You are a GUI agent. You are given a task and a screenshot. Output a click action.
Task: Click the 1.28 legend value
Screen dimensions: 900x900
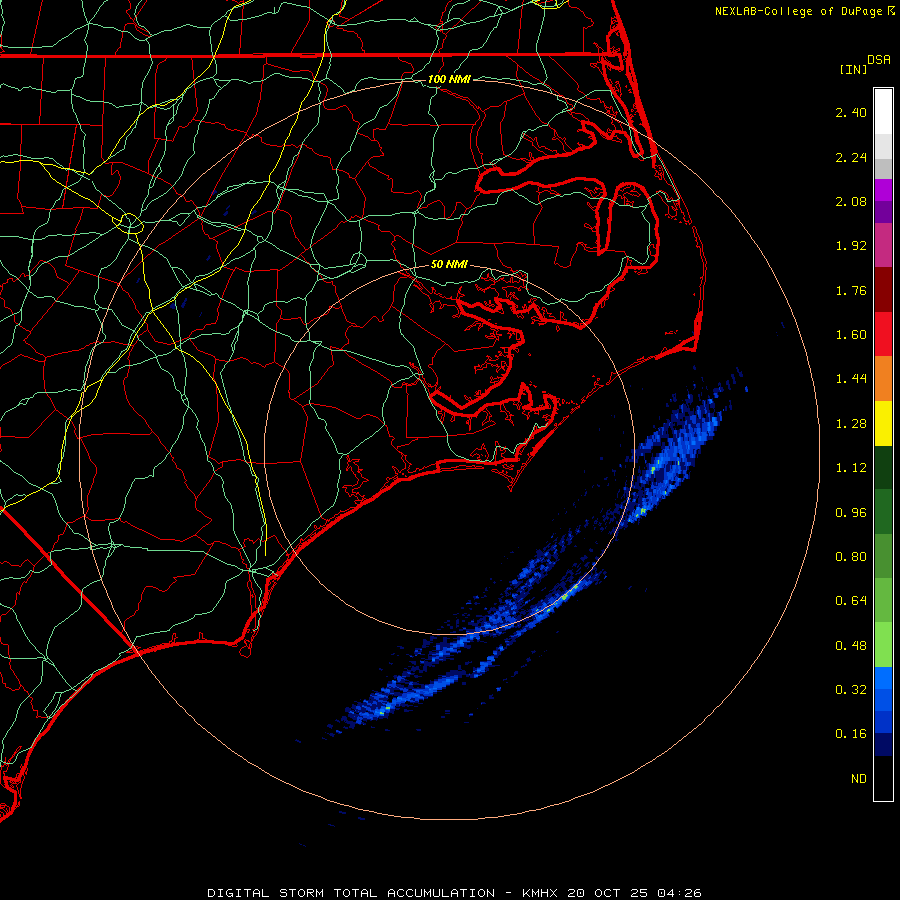851,424
